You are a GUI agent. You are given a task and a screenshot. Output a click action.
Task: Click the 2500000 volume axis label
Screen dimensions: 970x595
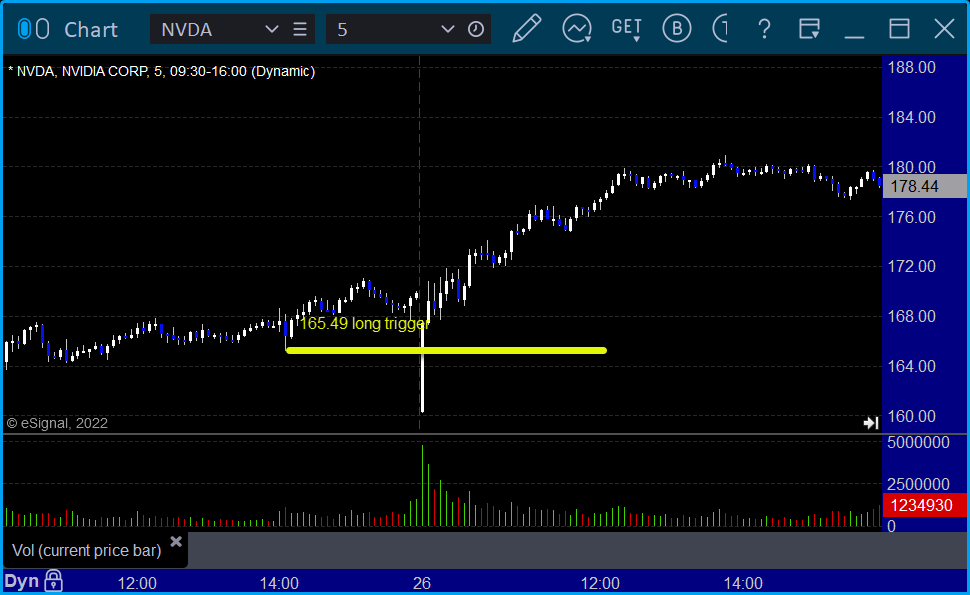(918, 484)
